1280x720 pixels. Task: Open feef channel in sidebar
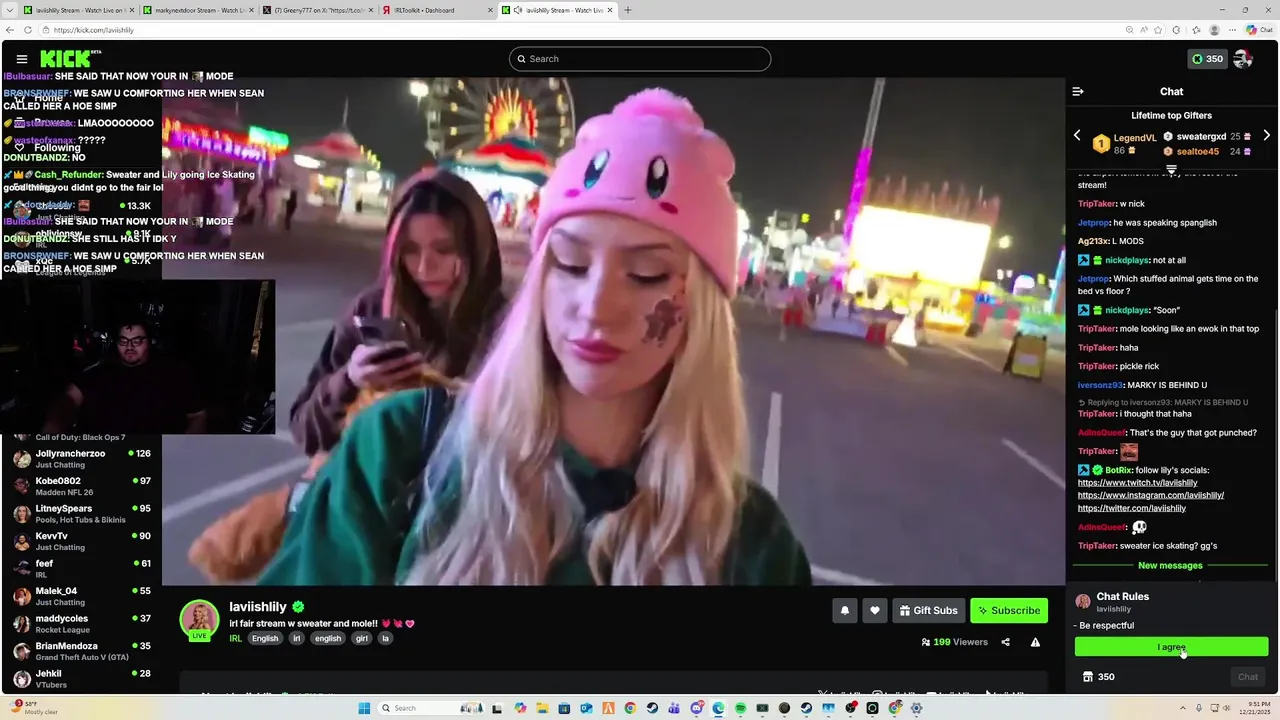(80, 569)
